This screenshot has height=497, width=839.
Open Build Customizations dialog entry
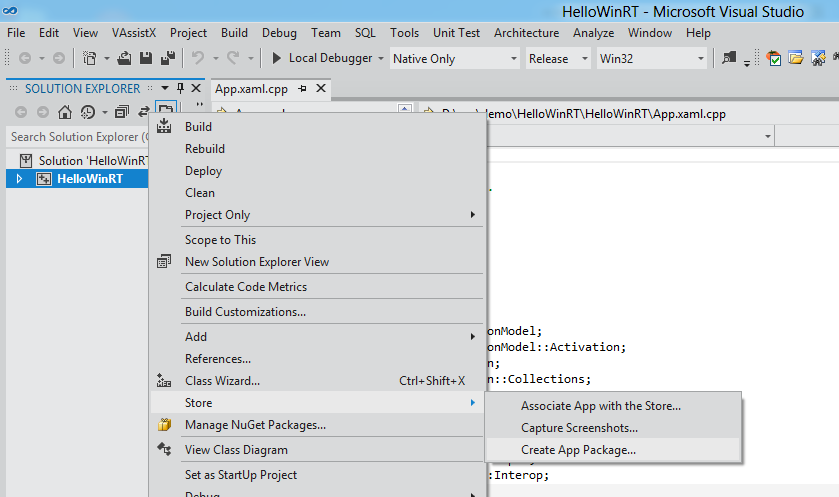click(x=318, y=312)
